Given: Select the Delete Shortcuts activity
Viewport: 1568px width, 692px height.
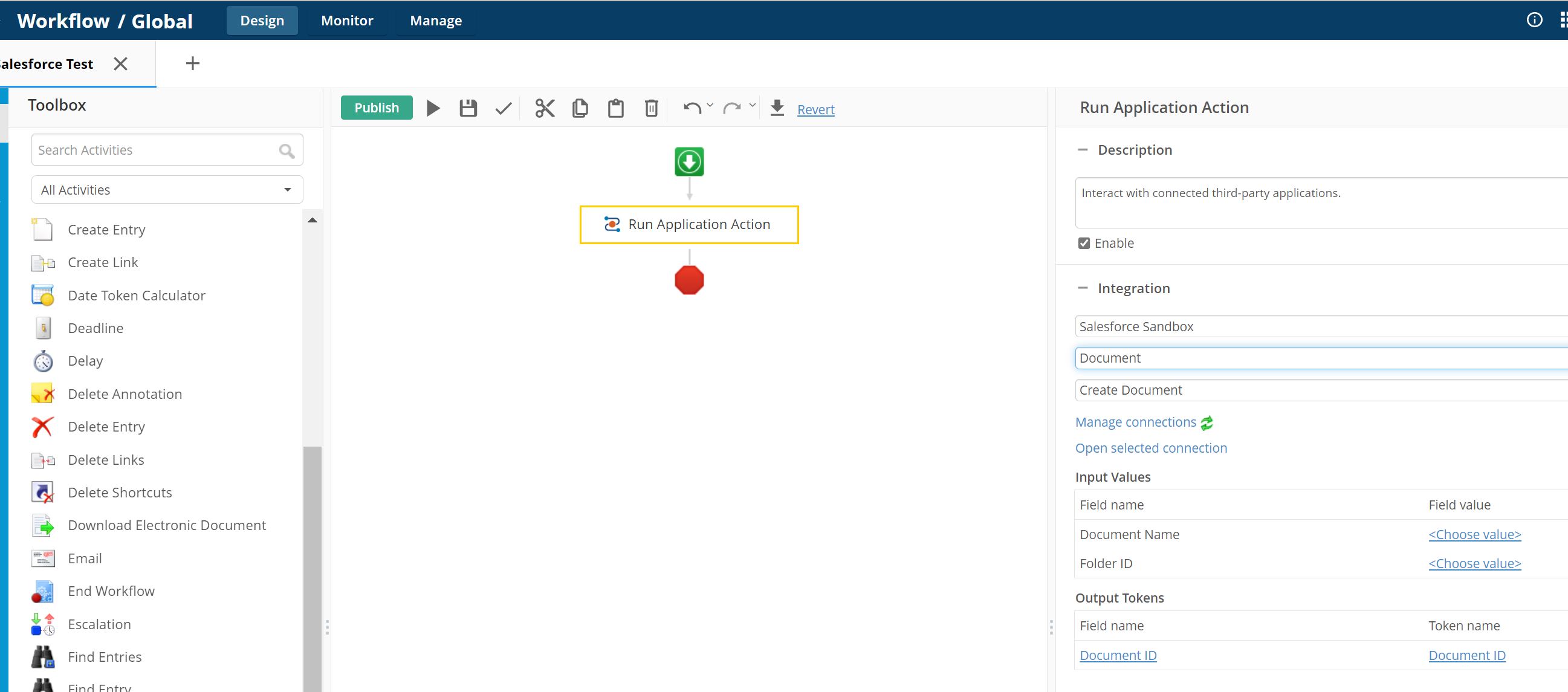Looking at the screenshot, I should [120, 493].
